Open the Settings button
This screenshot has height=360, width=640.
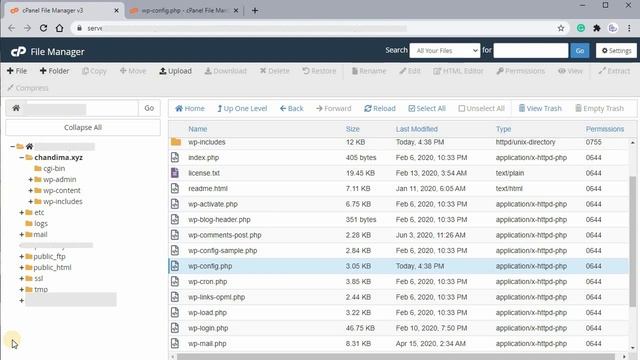tap(616, 51)
